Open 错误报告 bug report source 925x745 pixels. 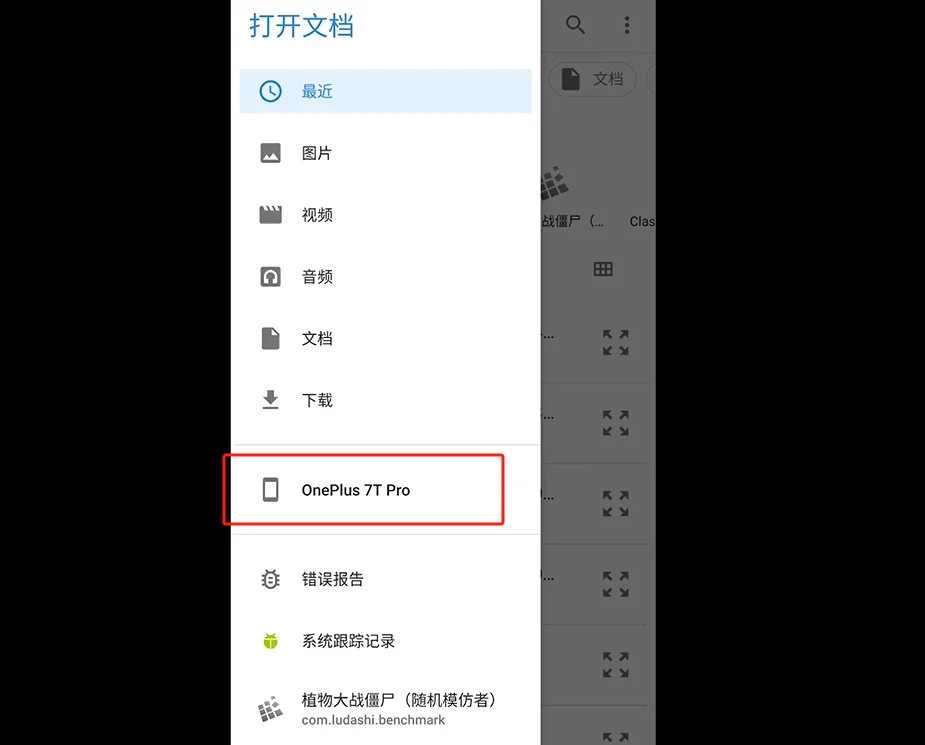coord(385,579)
